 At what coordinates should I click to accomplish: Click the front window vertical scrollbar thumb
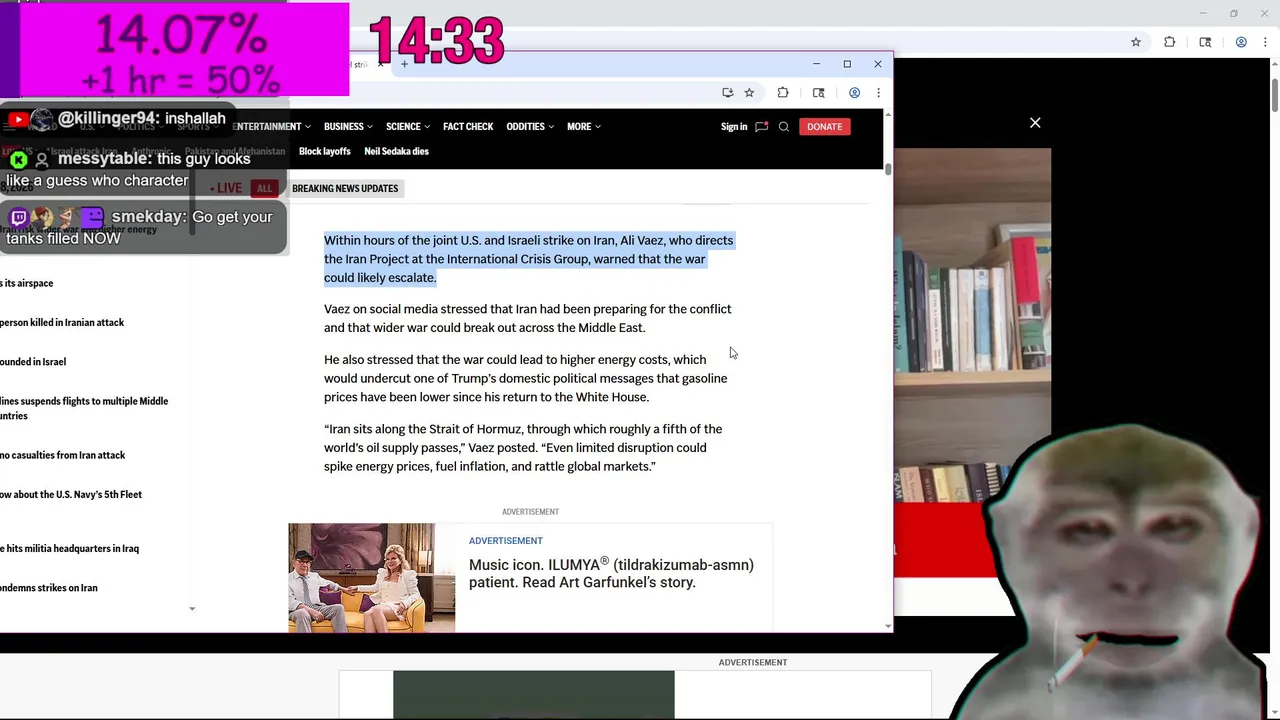[x=887, y=169]
